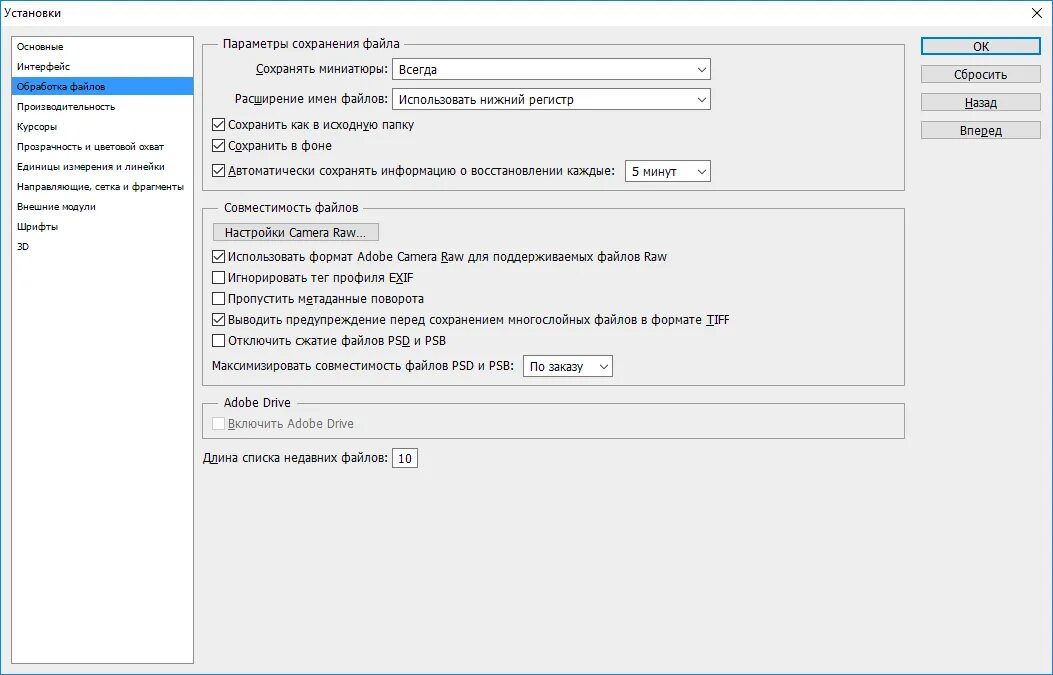This screenshot has height=675, width=1053.
Task: Uncheck Adobe Camera Raw format option
Action: coord(218,257)
